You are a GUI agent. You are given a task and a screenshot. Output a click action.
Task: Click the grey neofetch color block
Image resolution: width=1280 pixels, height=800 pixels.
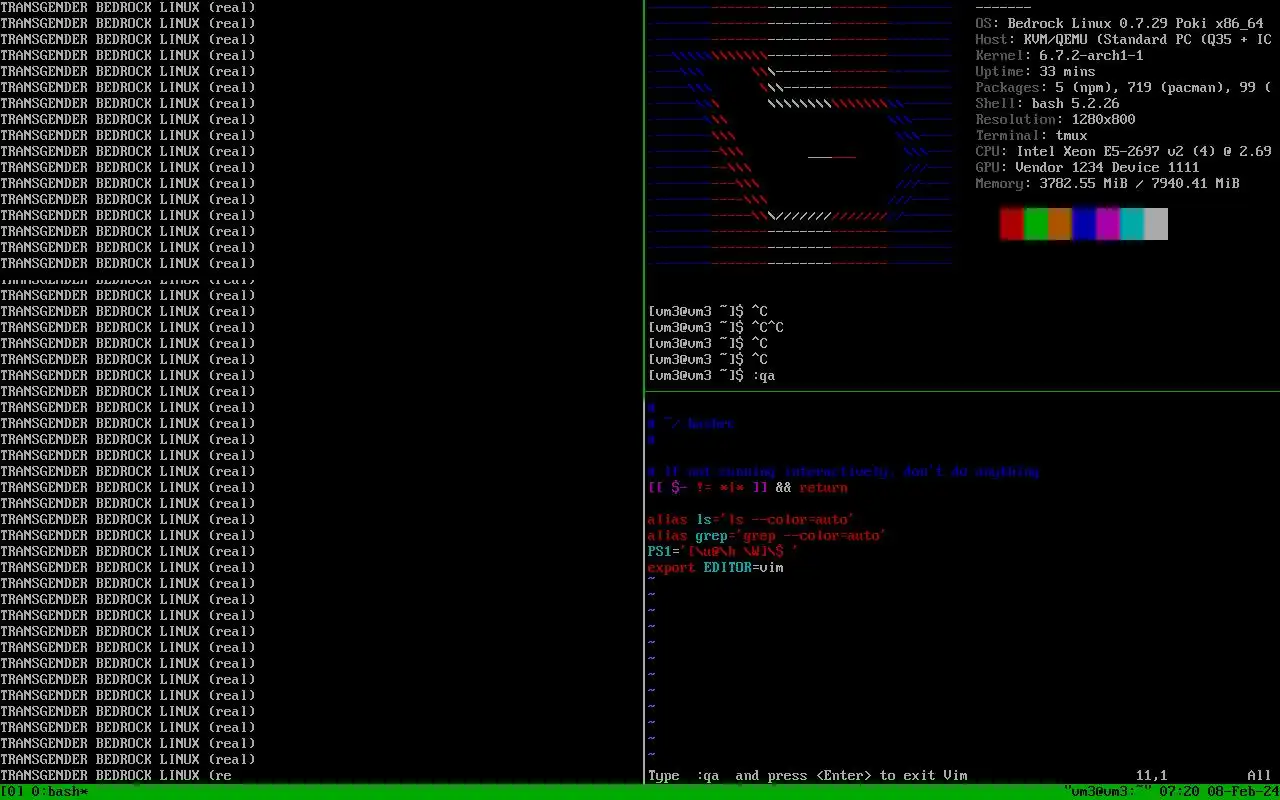click(x=1156, y=224)
